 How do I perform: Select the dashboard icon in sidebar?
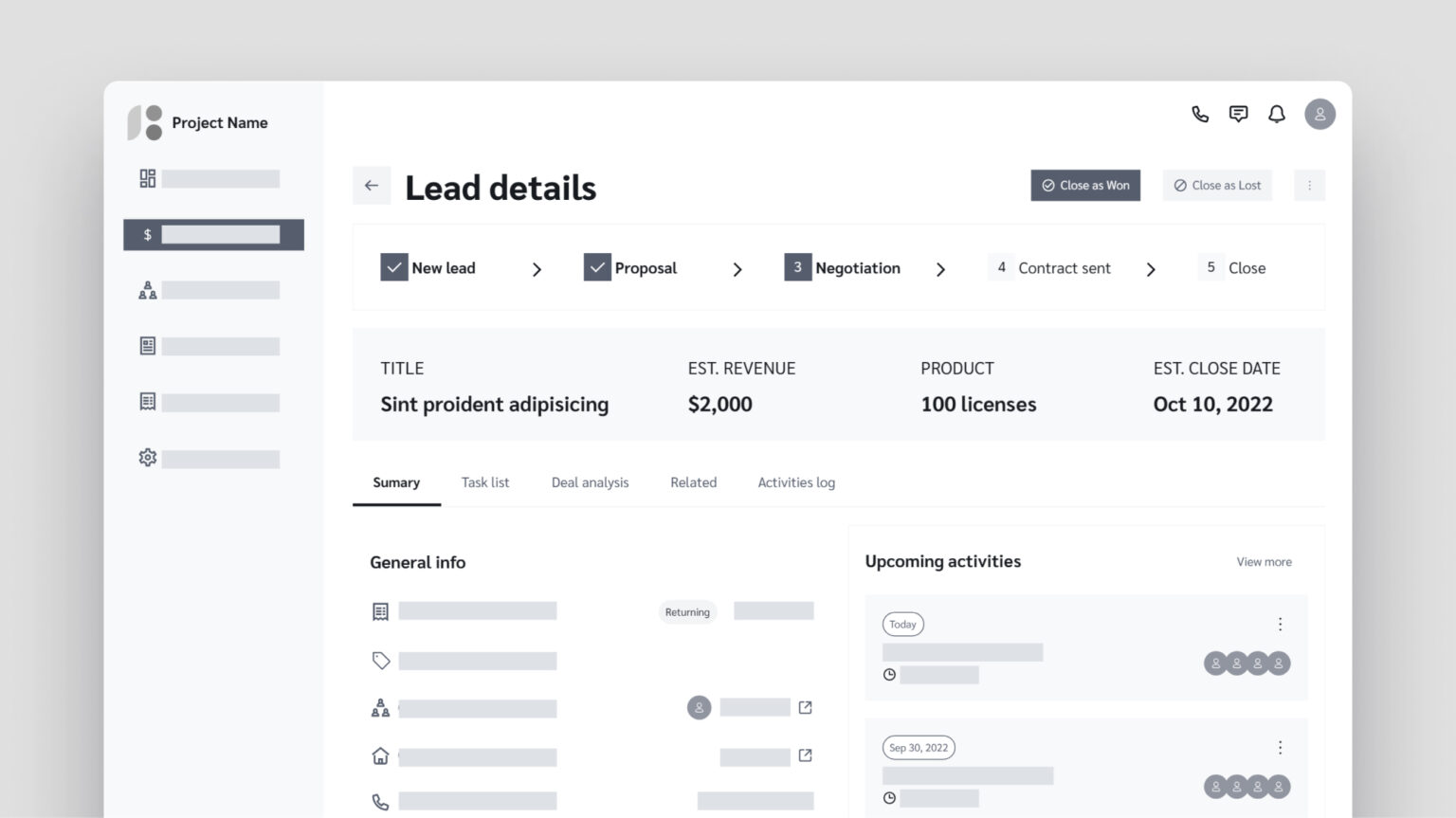pyautogui.click(x=148, y=179)
